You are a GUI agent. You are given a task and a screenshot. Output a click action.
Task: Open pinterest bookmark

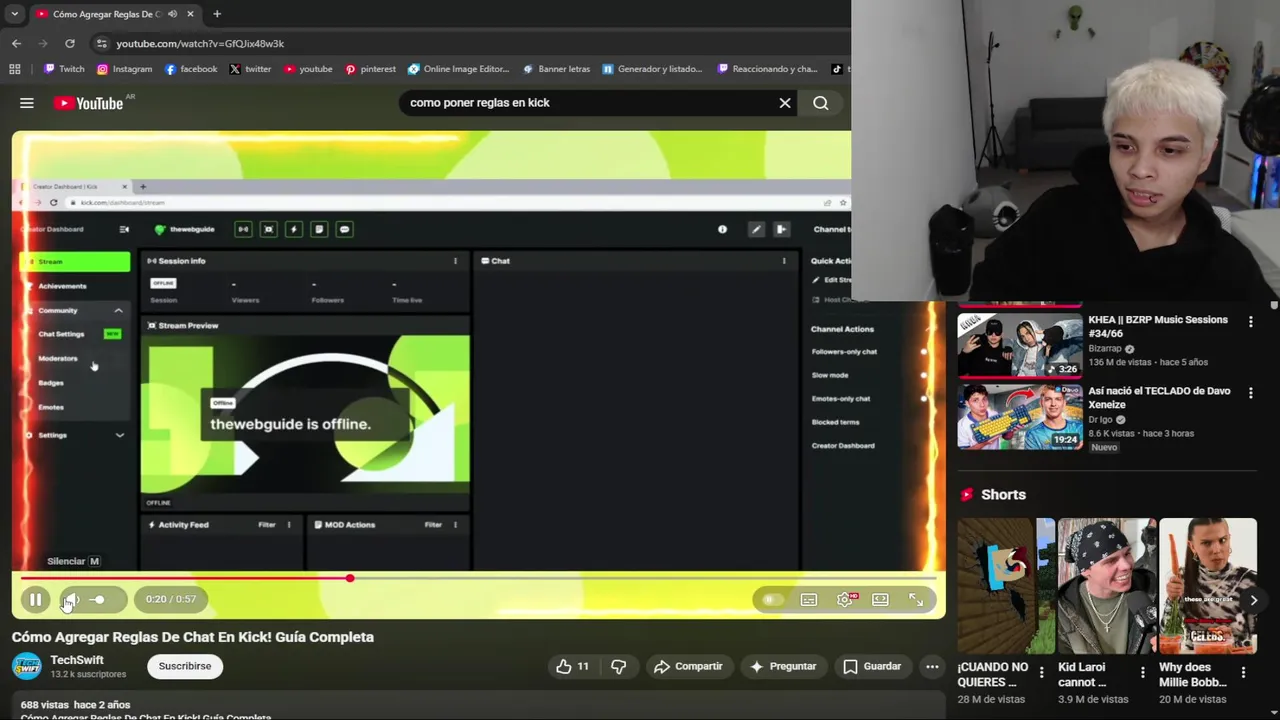pyautogui.click(x=370, y=69)
